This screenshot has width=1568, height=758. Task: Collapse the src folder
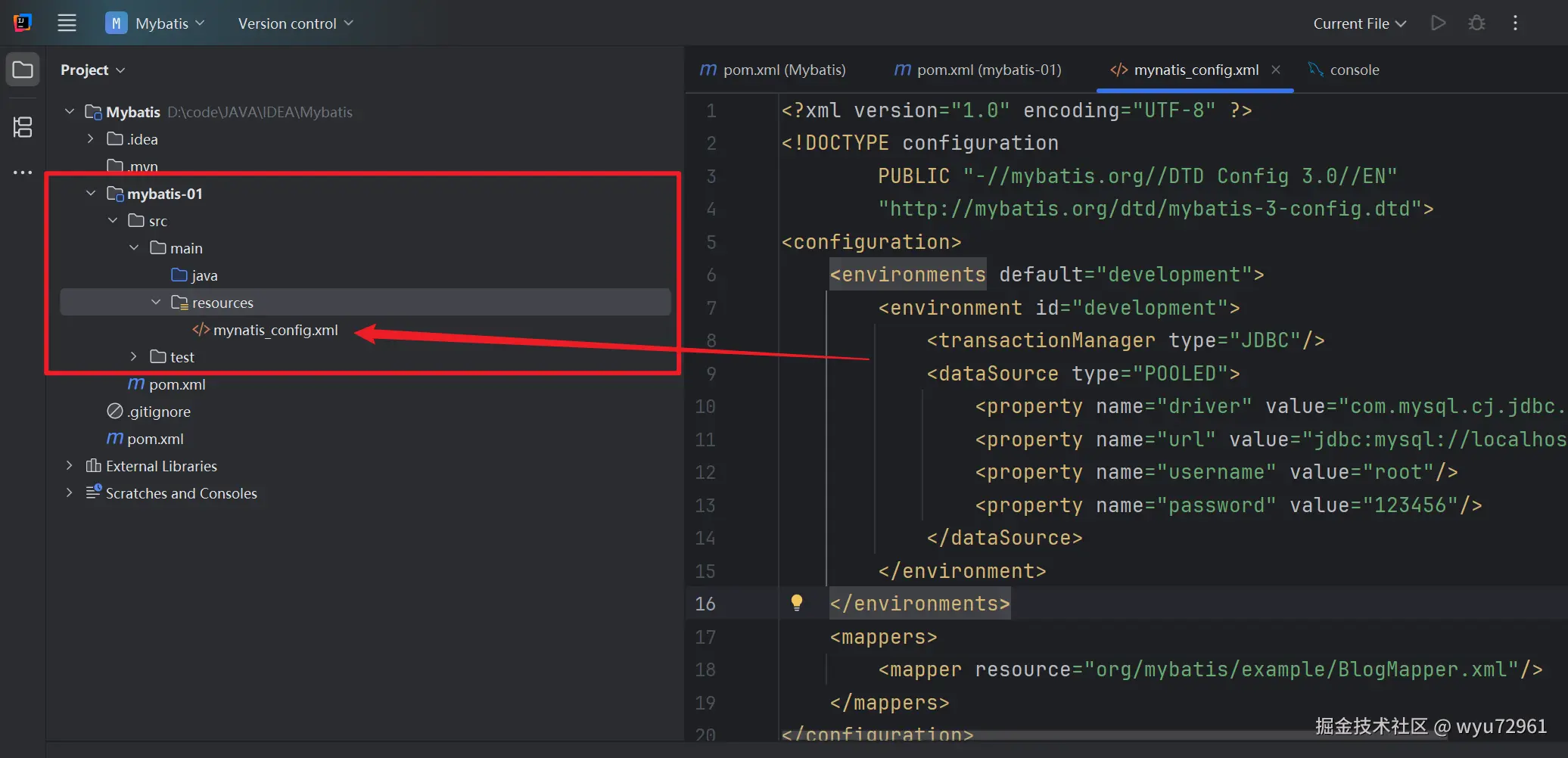pyautogui.click(x=113, y=221)
